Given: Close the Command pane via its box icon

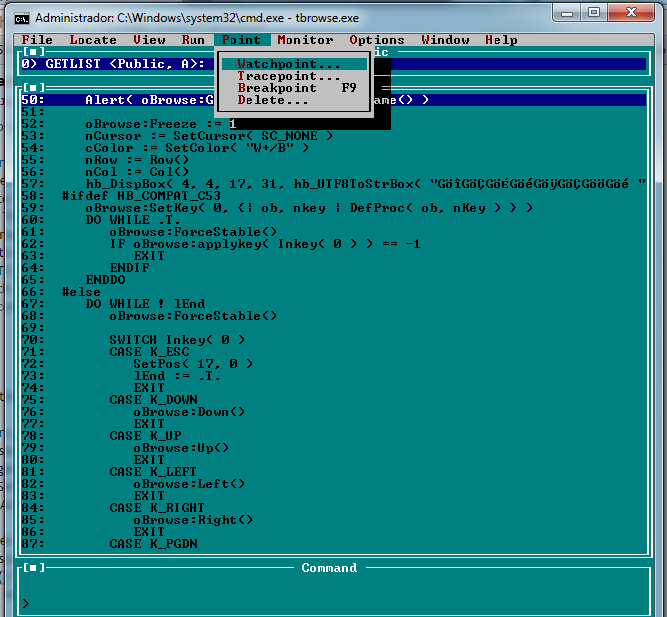Looking at the screenshot, I should point(34,568).
